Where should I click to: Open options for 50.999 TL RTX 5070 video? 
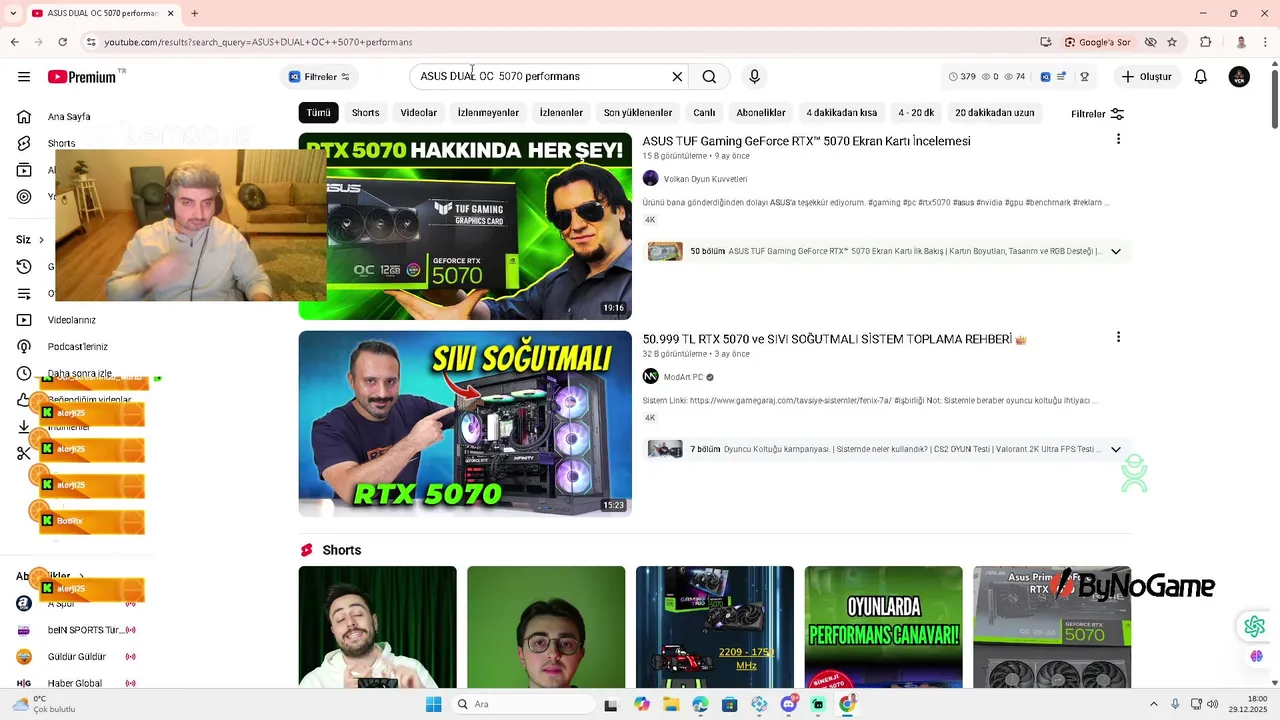click(x=1118, y=337)
